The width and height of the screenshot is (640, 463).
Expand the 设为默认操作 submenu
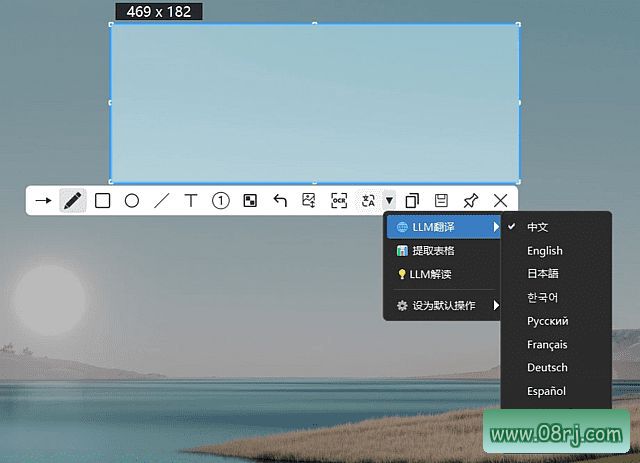coord(442,305)
